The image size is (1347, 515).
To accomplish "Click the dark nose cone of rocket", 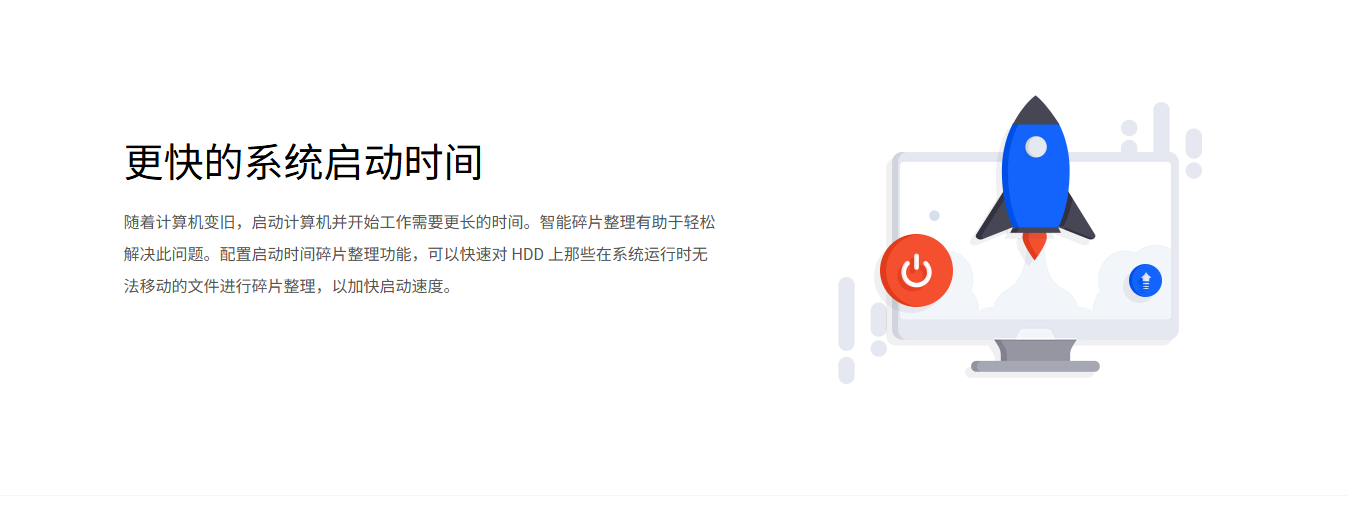I will click(1036, 111).
